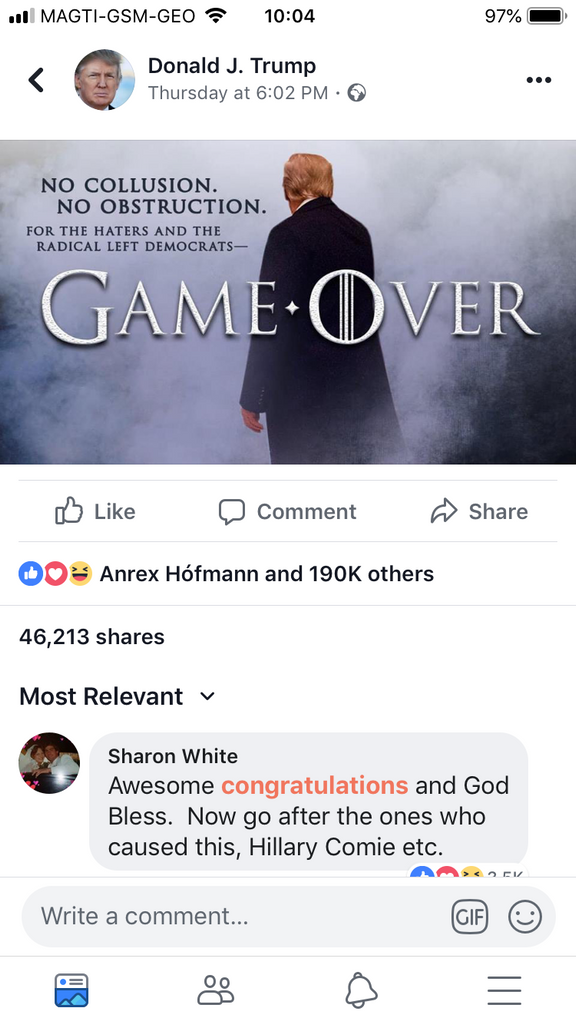Open the three-dot post options menu

[x=539, y=80]
